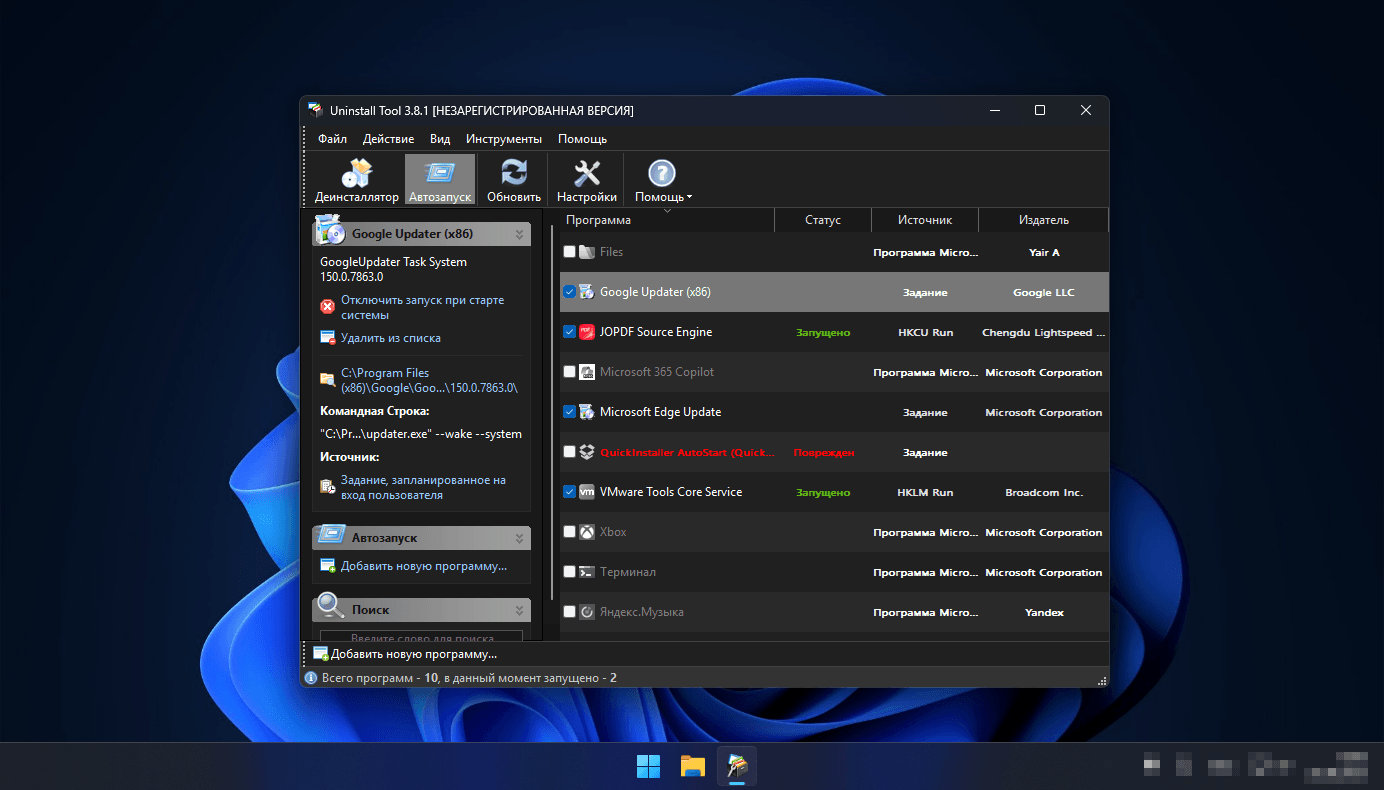This screenshot has width=1384, height=790.
Task: Click Добавить новую программу in the Автозапуск side panel
Action: 424,566
